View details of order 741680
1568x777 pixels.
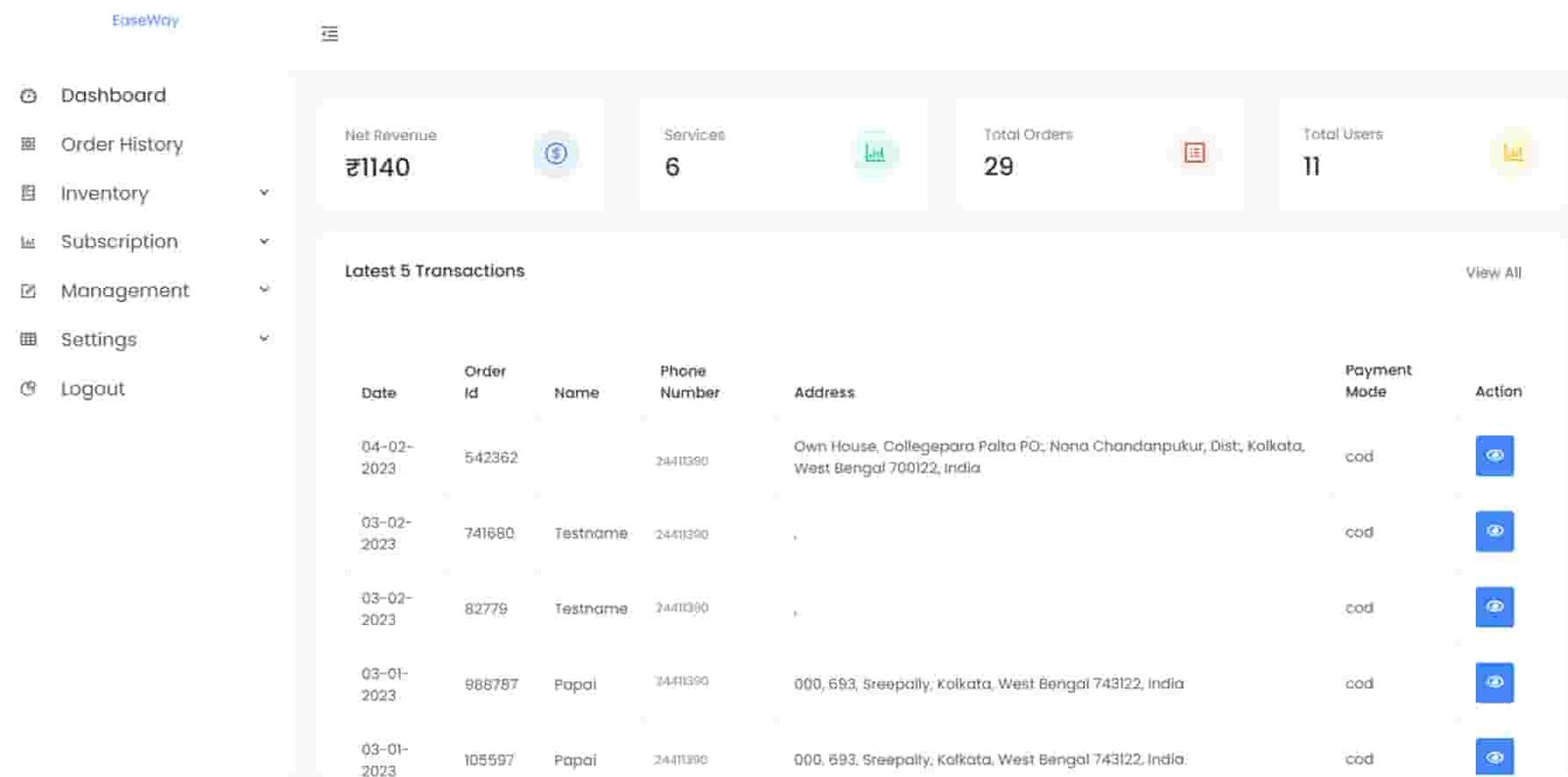click(1494, 531)
